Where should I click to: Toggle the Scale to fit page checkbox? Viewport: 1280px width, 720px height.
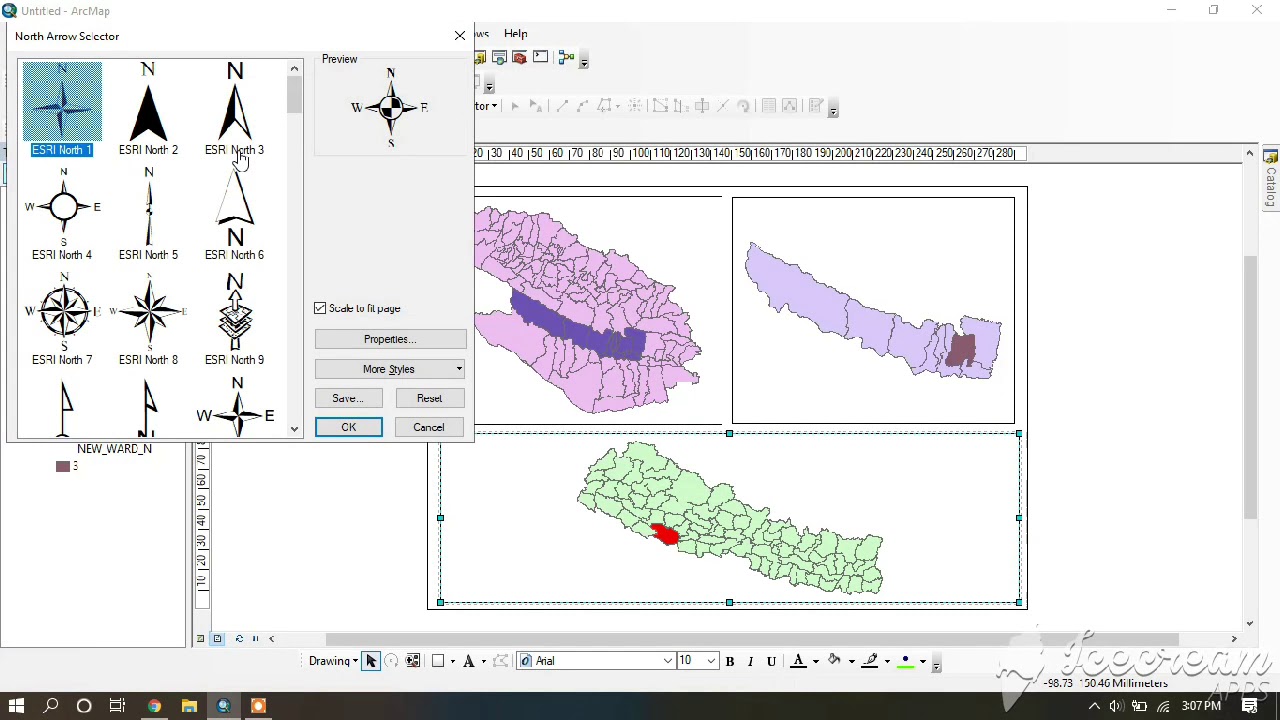(320, 308)
